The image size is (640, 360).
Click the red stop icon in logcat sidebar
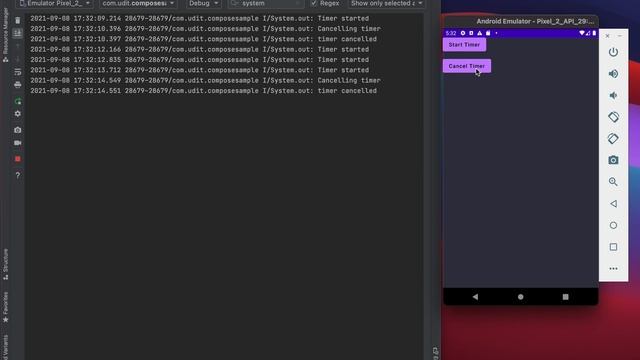click(x=18, y=159)
